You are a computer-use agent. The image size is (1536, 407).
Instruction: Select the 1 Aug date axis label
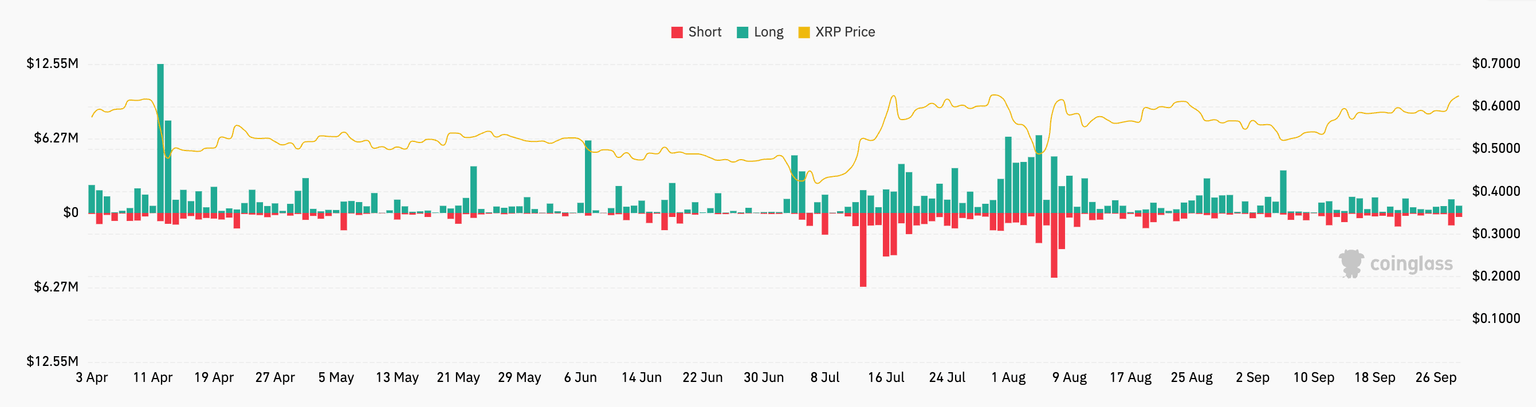tap(1008, 378)
